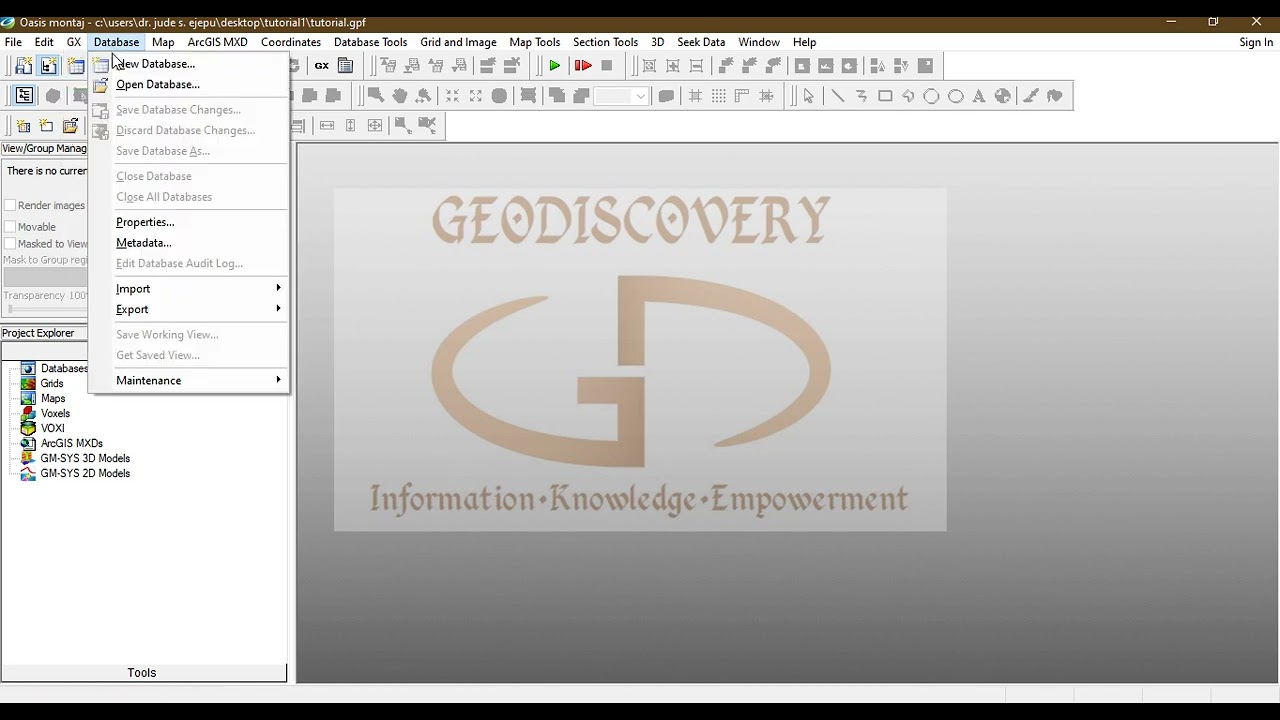The image size is (1280, 720).
Task: Select ArcGIS MXDs in Project Explorer
Action: click(72, 444)
